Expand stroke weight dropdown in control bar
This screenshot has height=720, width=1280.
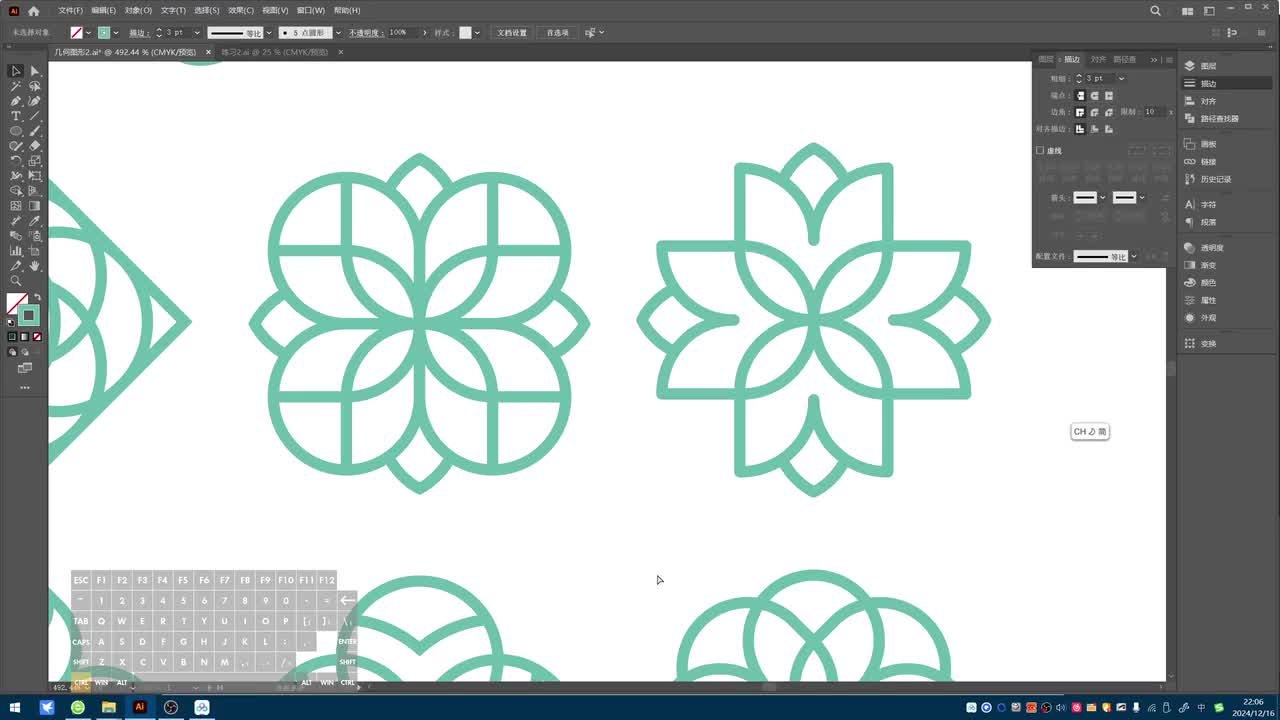pos(197,33)
